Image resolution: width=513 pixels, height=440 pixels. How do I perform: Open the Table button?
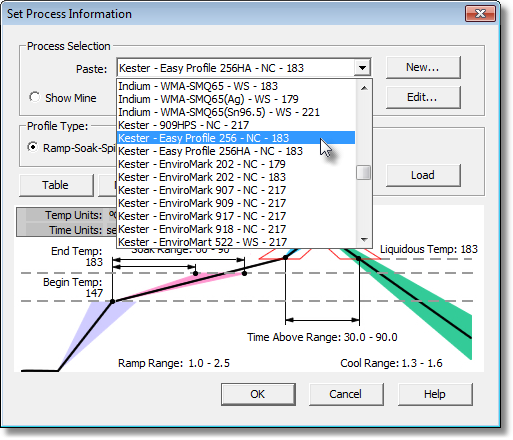pyautogui.click(x=56, y=185)
